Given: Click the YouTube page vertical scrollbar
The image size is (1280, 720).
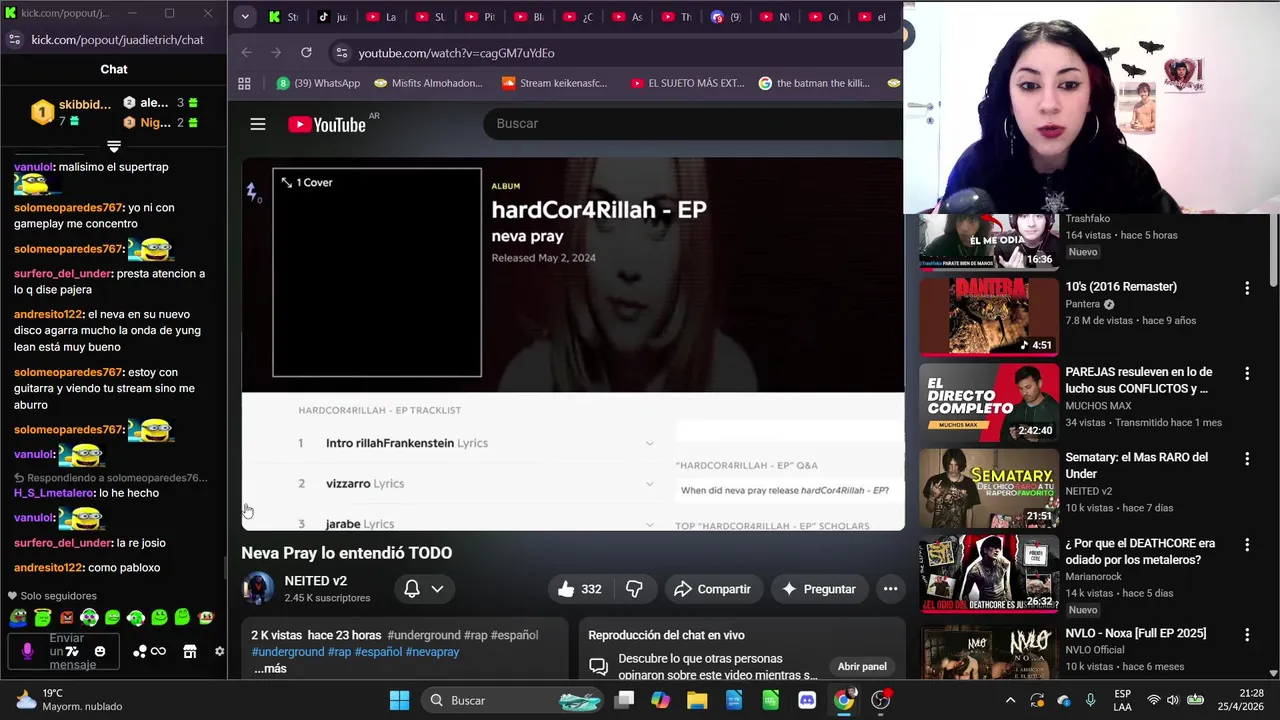Looking at the screenshot, I should (1273, 250).
